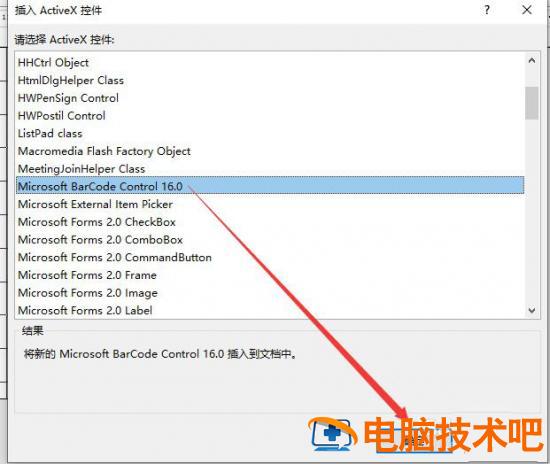Pick Microsoft Forms 2.0 CommandButton
Image resolution: width=550 pixels, height=464 pixels.
point(270,257)
